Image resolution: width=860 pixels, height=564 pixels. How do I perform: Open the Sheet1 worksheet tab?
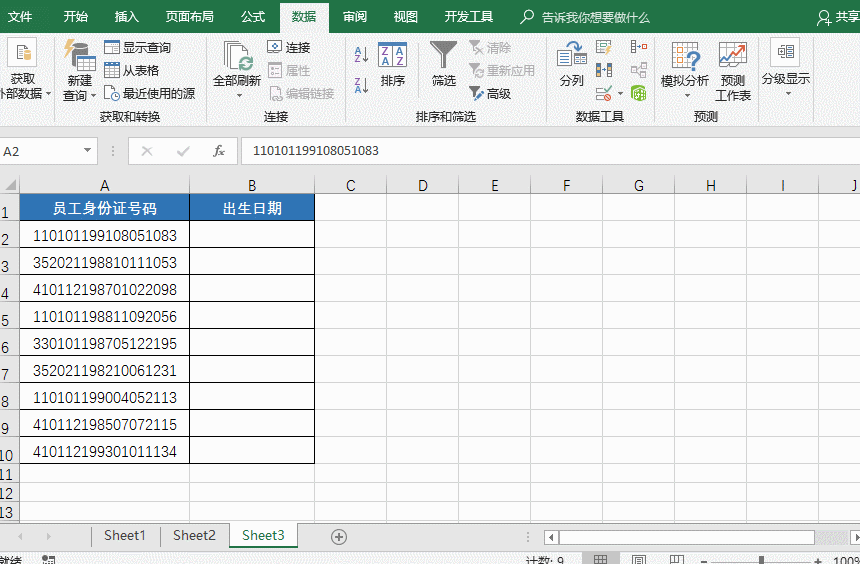(124, 536)
